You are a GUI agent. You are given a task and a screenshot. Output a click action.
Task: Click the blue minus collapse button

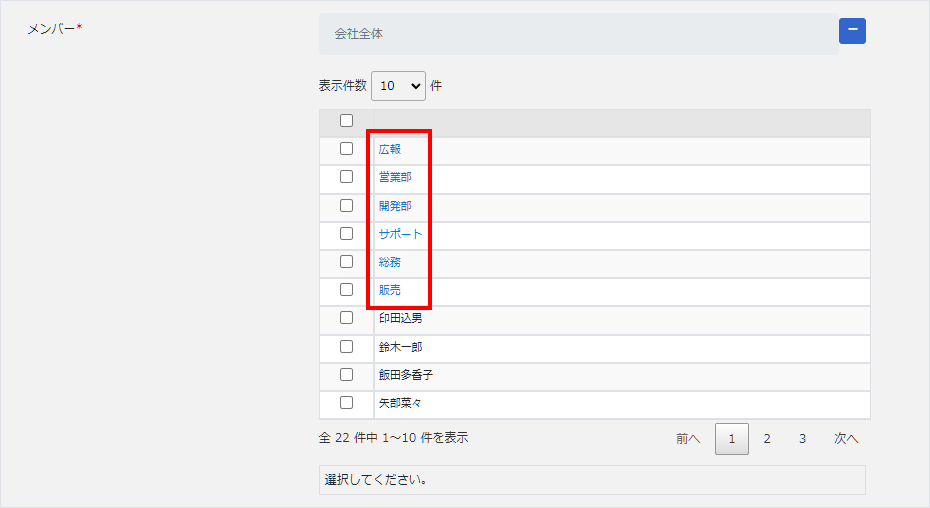click(852, 31)
